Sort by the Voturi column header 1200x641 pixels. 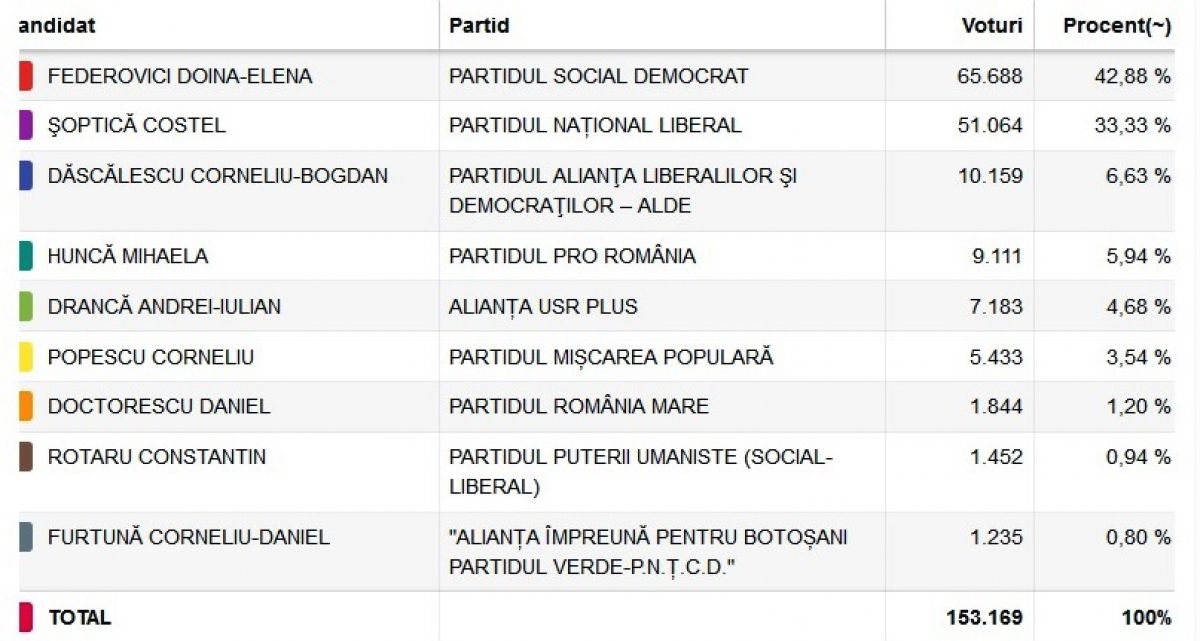991,26
